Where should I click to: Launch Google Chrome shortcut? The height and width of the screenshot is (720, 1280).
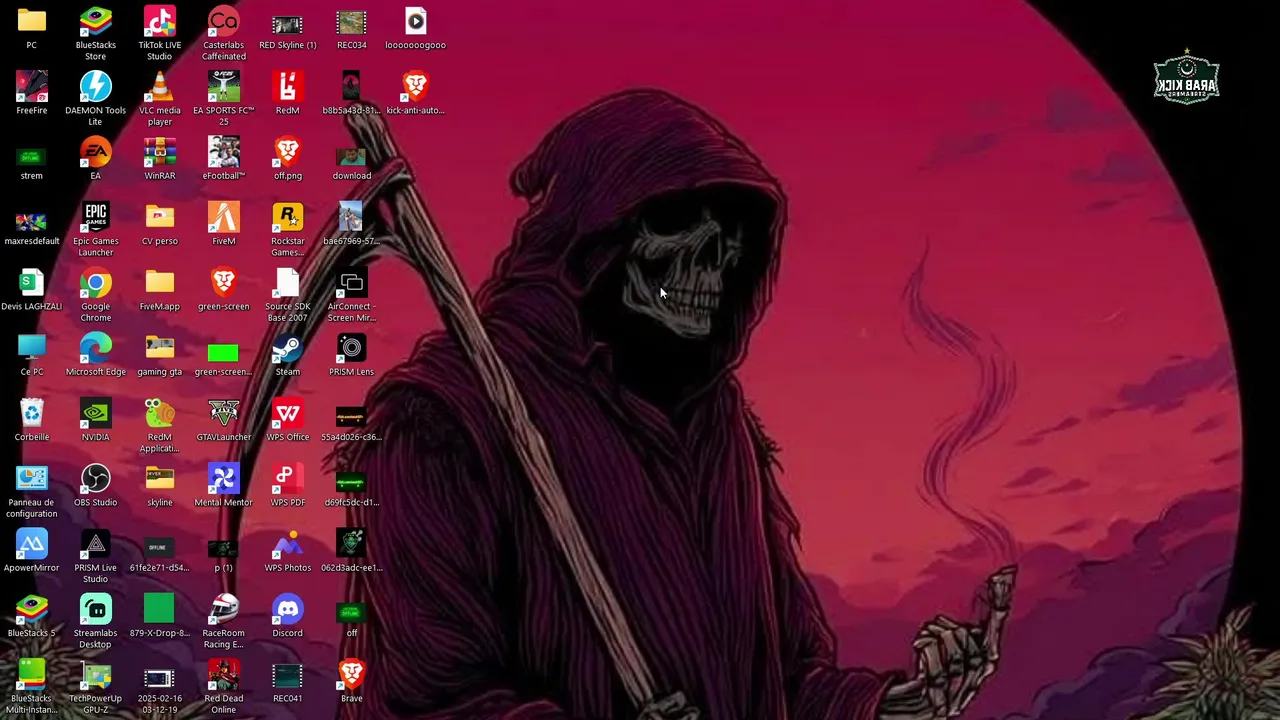(95, 283)
